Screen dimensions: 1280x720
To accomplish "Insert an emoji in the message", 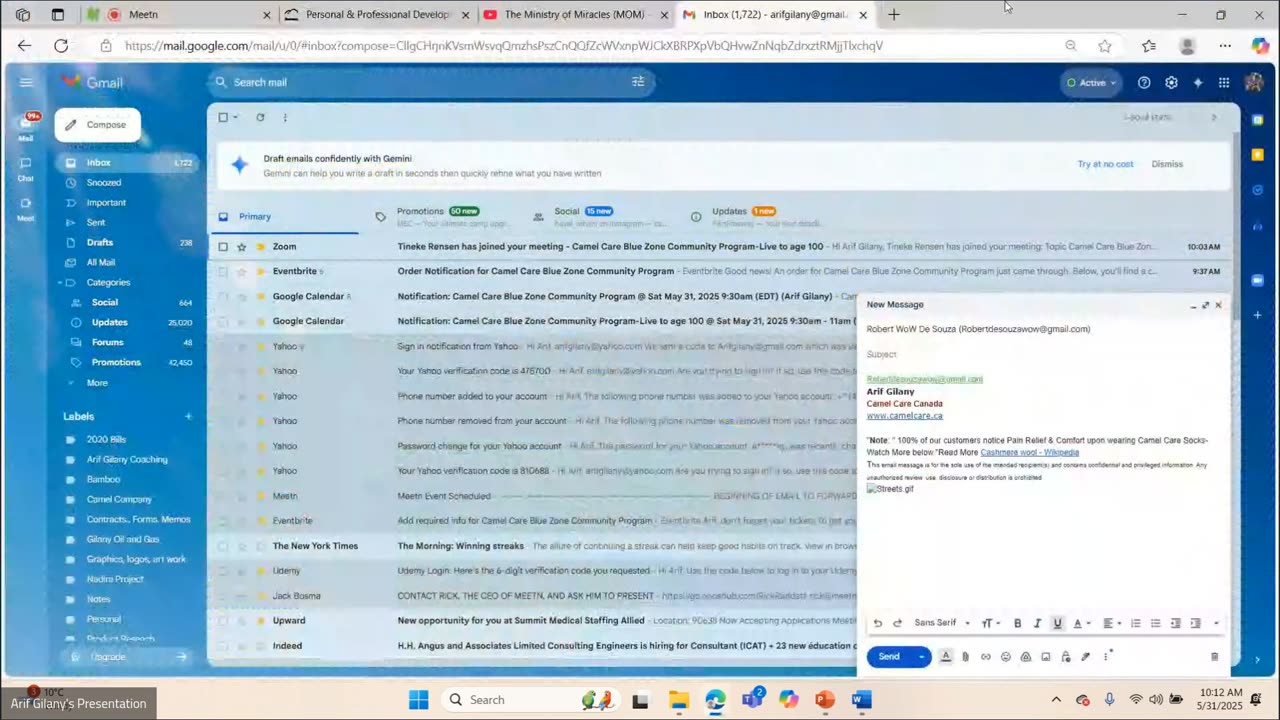I will point(1006,657).
